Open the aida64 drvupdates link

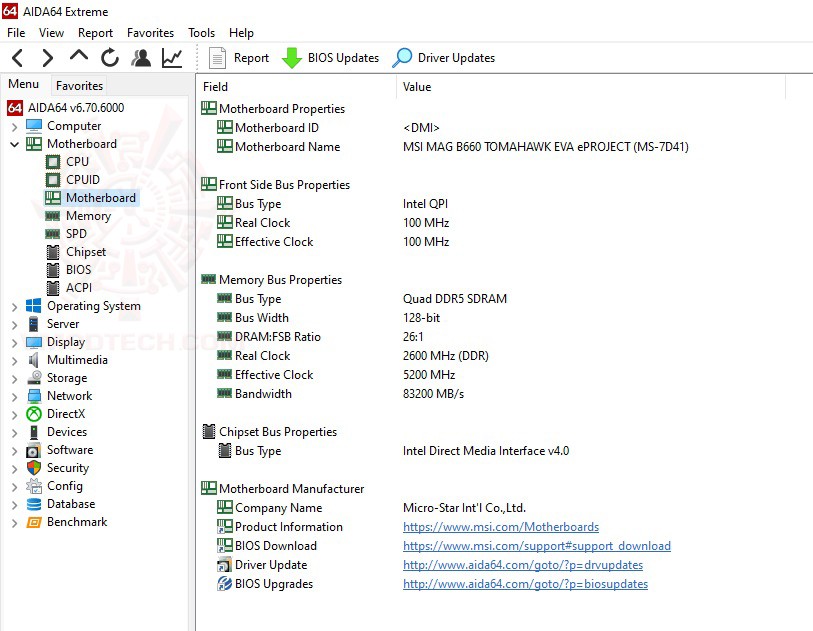coord(523,565)
